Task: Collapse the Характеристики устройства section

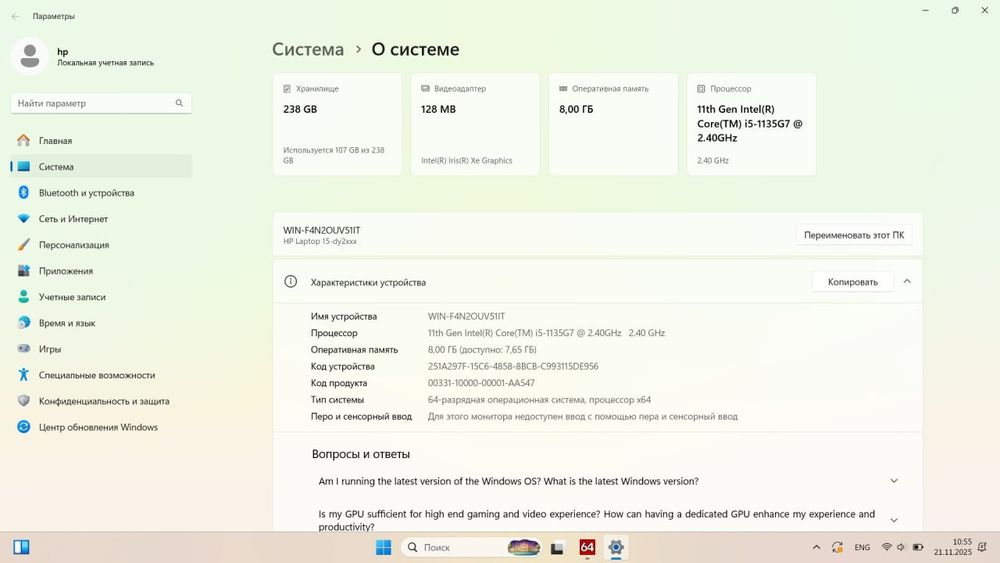Action: [x=907, y=282]
